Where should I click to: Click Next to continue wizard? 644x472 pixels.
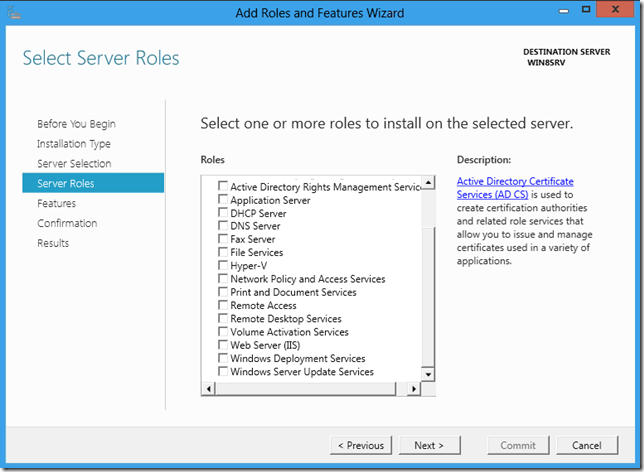pos(429,445)
